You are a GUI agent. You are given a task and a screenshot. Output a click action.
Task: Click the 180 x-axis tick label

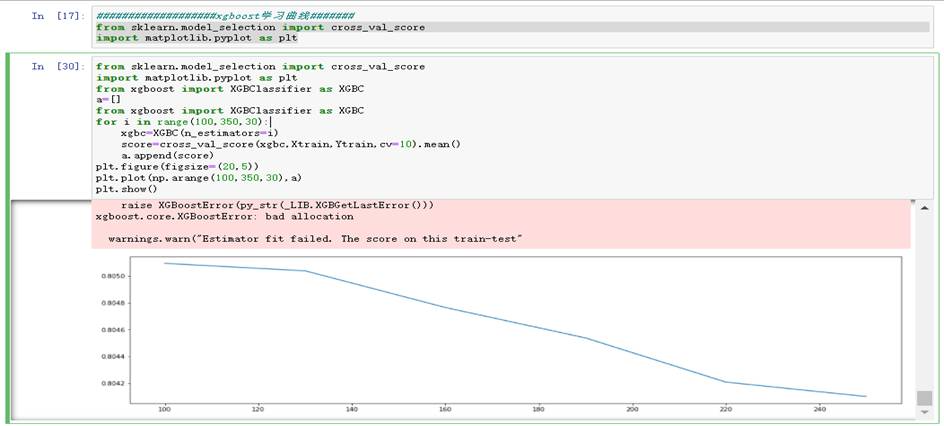pos(538,410)
